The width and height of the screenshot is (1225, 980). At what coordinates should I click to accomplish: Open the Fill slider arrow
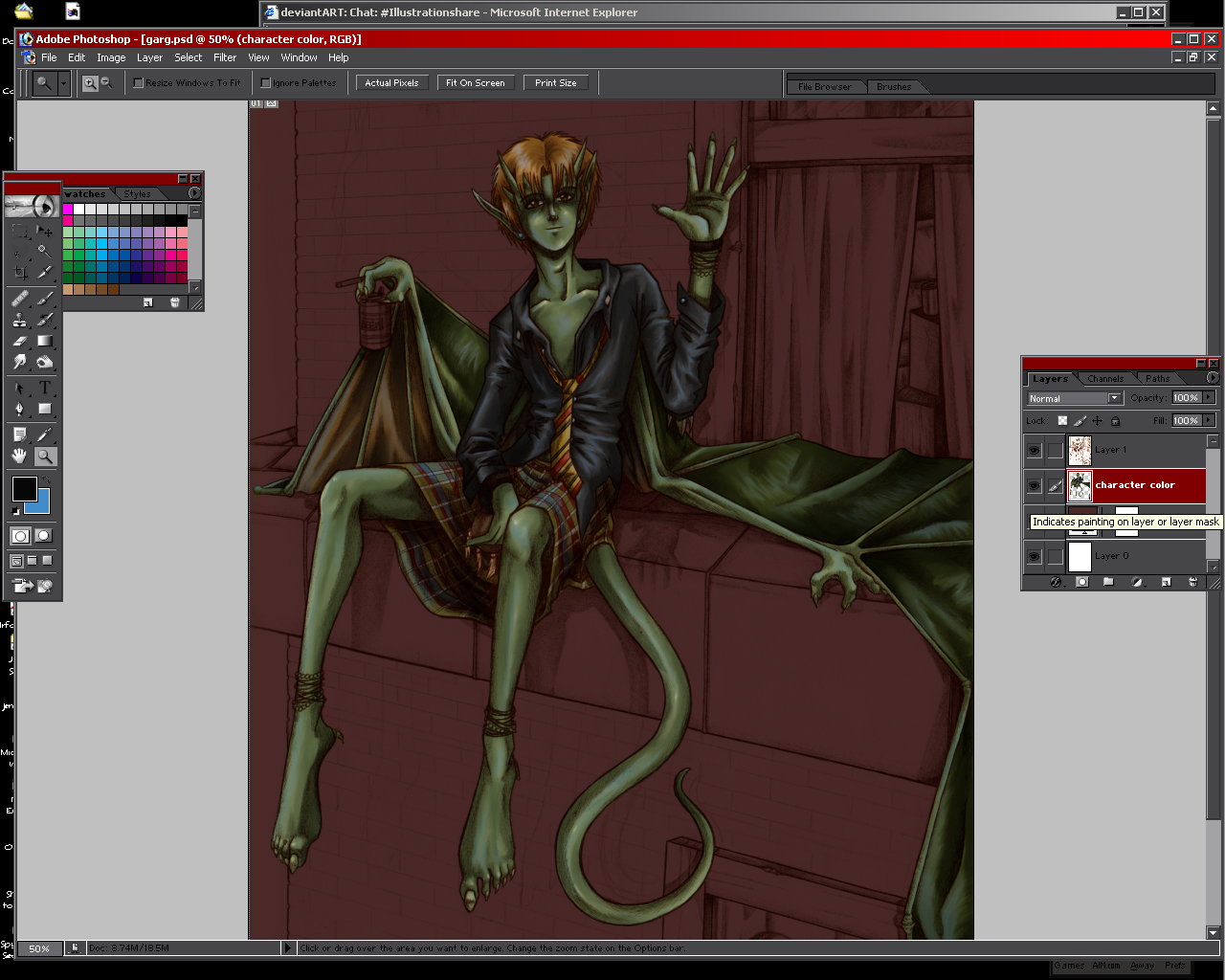(1209, 421)
